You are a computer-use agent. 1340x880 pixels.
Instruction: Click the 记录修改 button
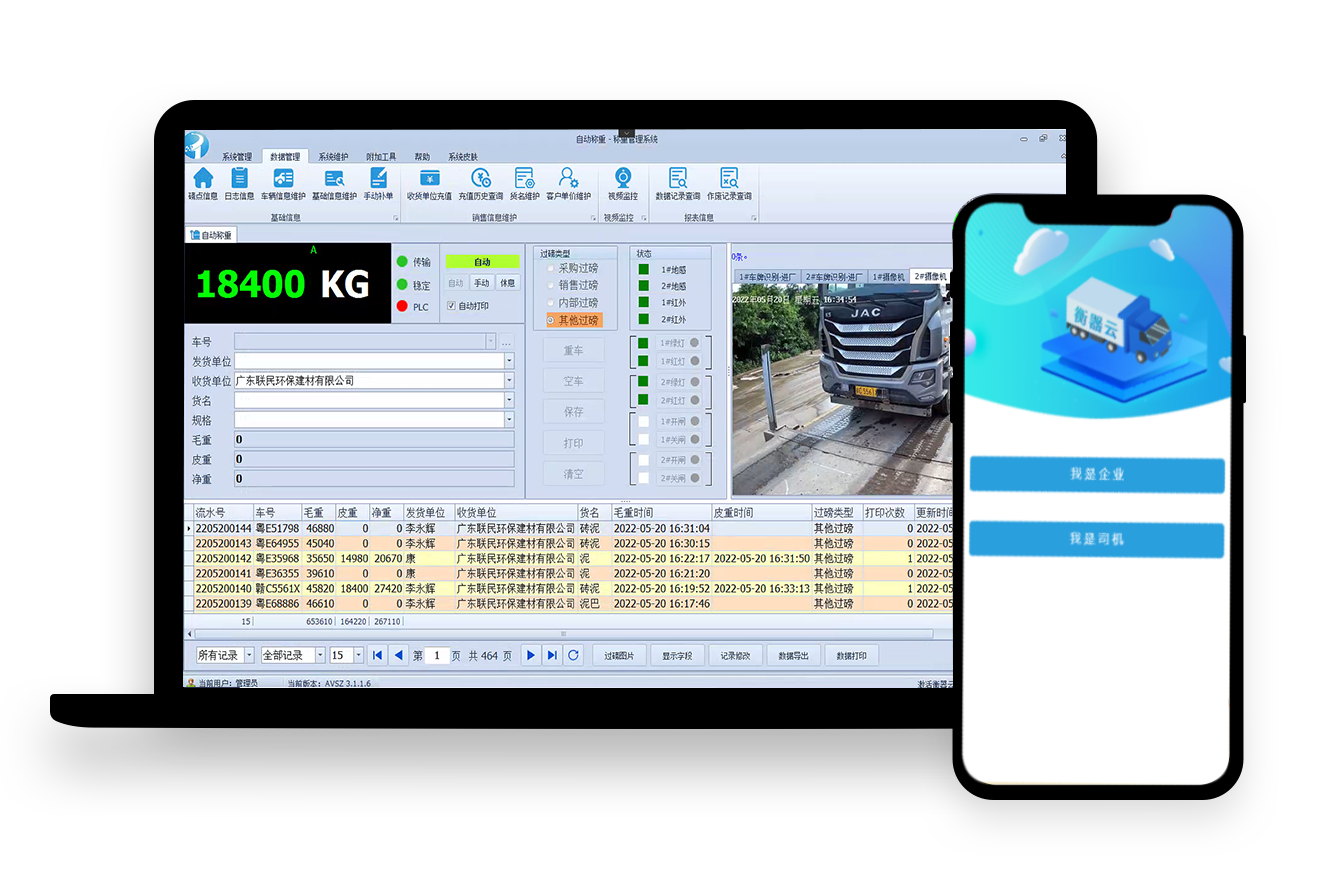click(736, 656)
